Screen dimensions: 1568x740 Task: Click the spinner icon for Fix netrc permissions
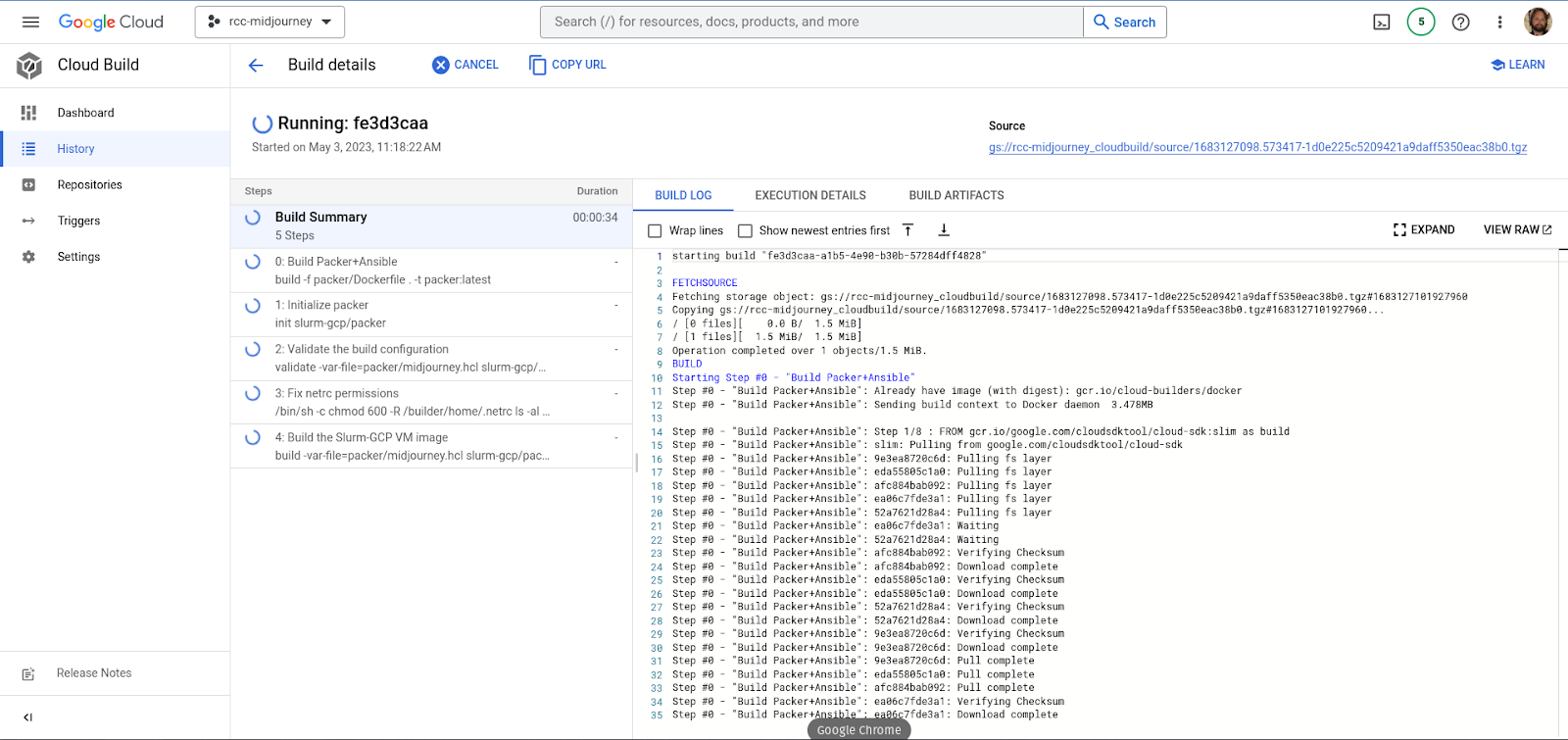[253, 394]
